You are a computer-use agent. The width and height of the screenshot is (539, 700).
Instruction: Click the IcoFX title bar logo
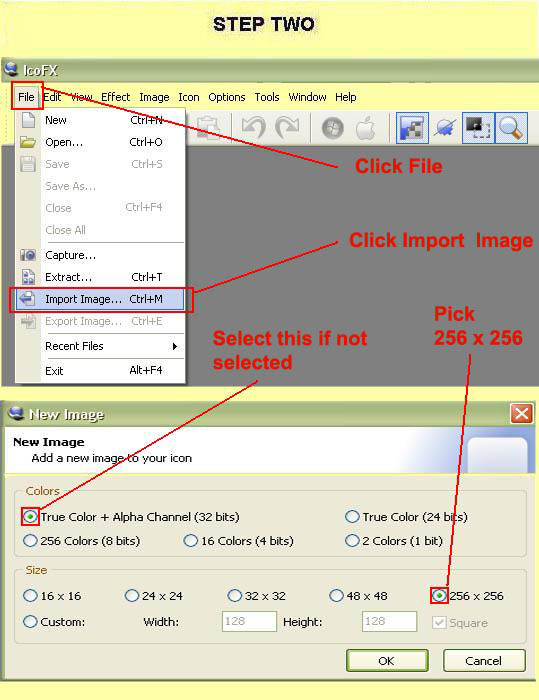coord(11,69)
